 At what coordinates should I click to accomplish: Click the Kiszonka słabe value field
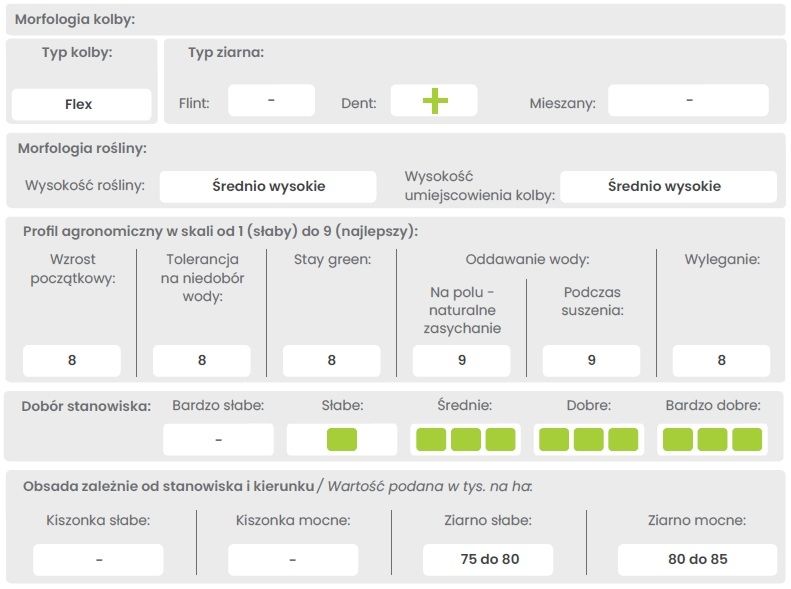98,560
